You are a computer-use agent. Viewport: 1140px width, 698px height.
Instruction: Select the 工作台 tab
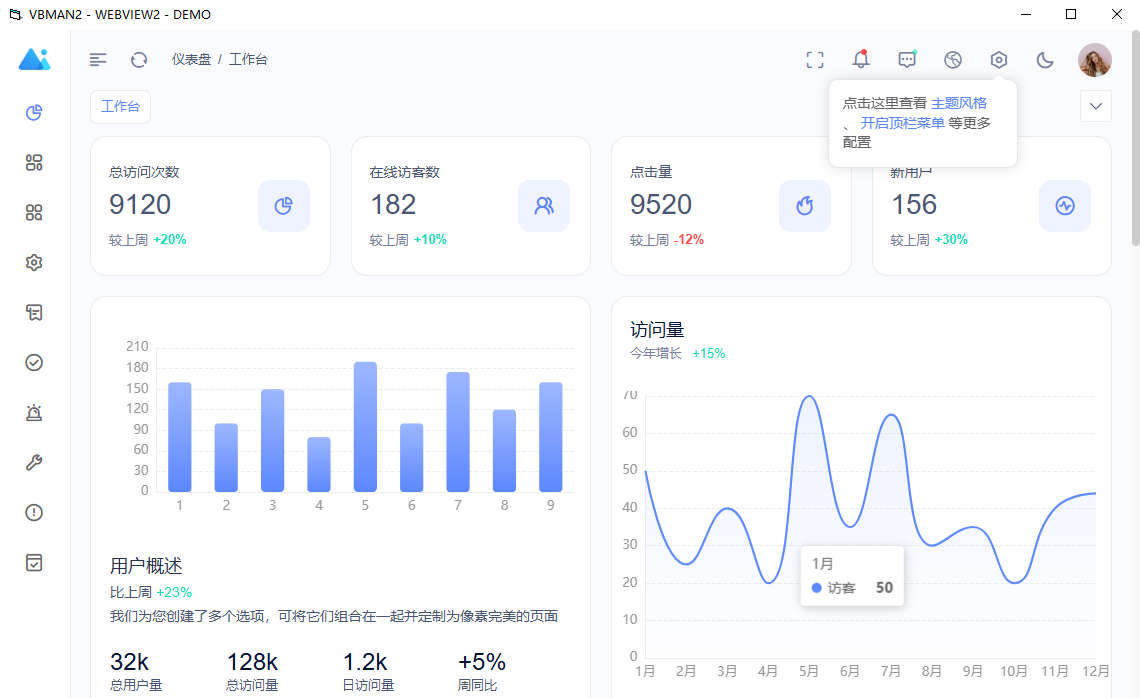(120, 106)
